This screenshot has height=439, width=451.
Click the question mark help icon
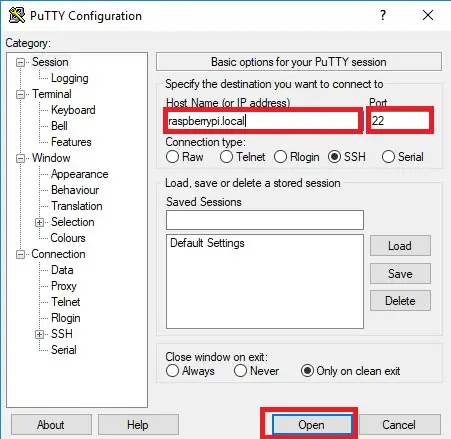383,15
